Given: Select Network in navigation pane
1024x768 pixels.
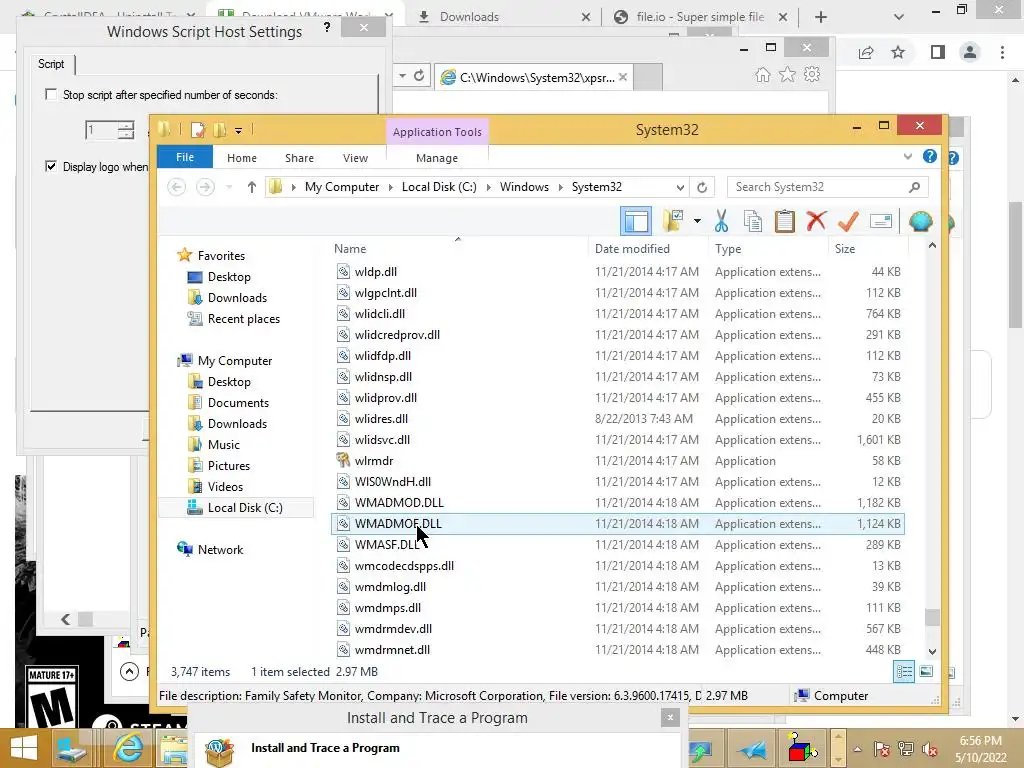Looking at the screenshot, I should (x=220, y=550).
